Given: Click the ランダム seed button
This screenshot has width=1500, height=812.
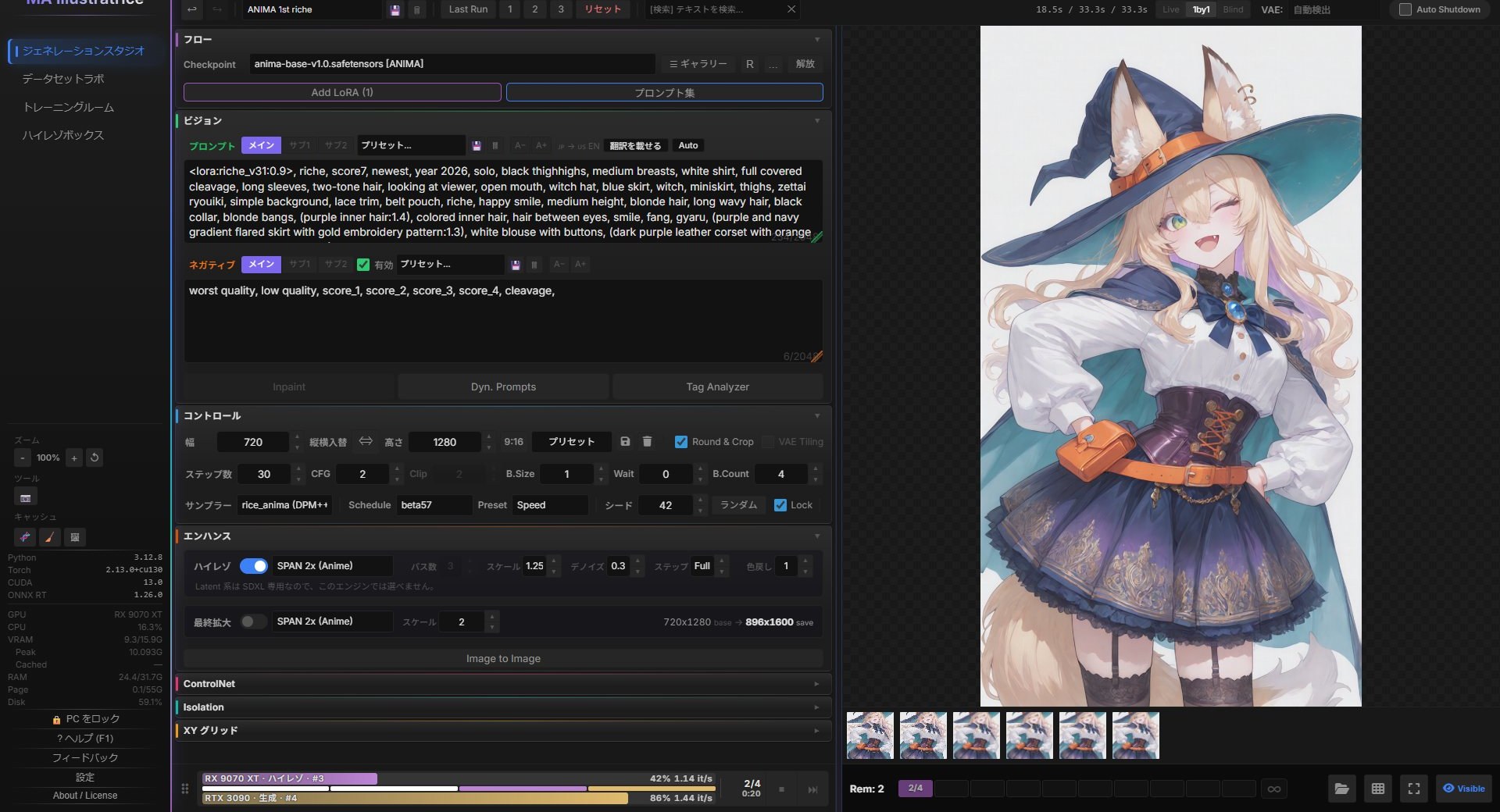Looking at the screenshot, I should (x=738, y=505).
